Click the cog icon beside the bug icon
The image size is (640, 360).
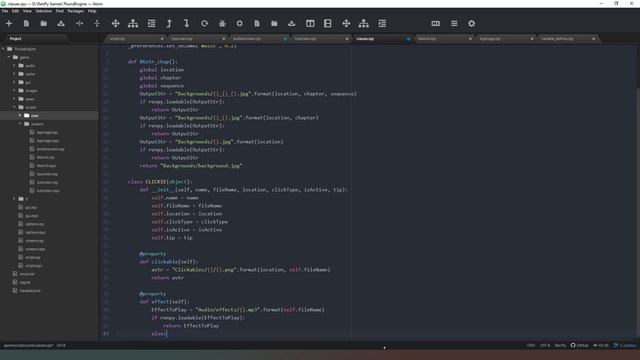point(240,24)
